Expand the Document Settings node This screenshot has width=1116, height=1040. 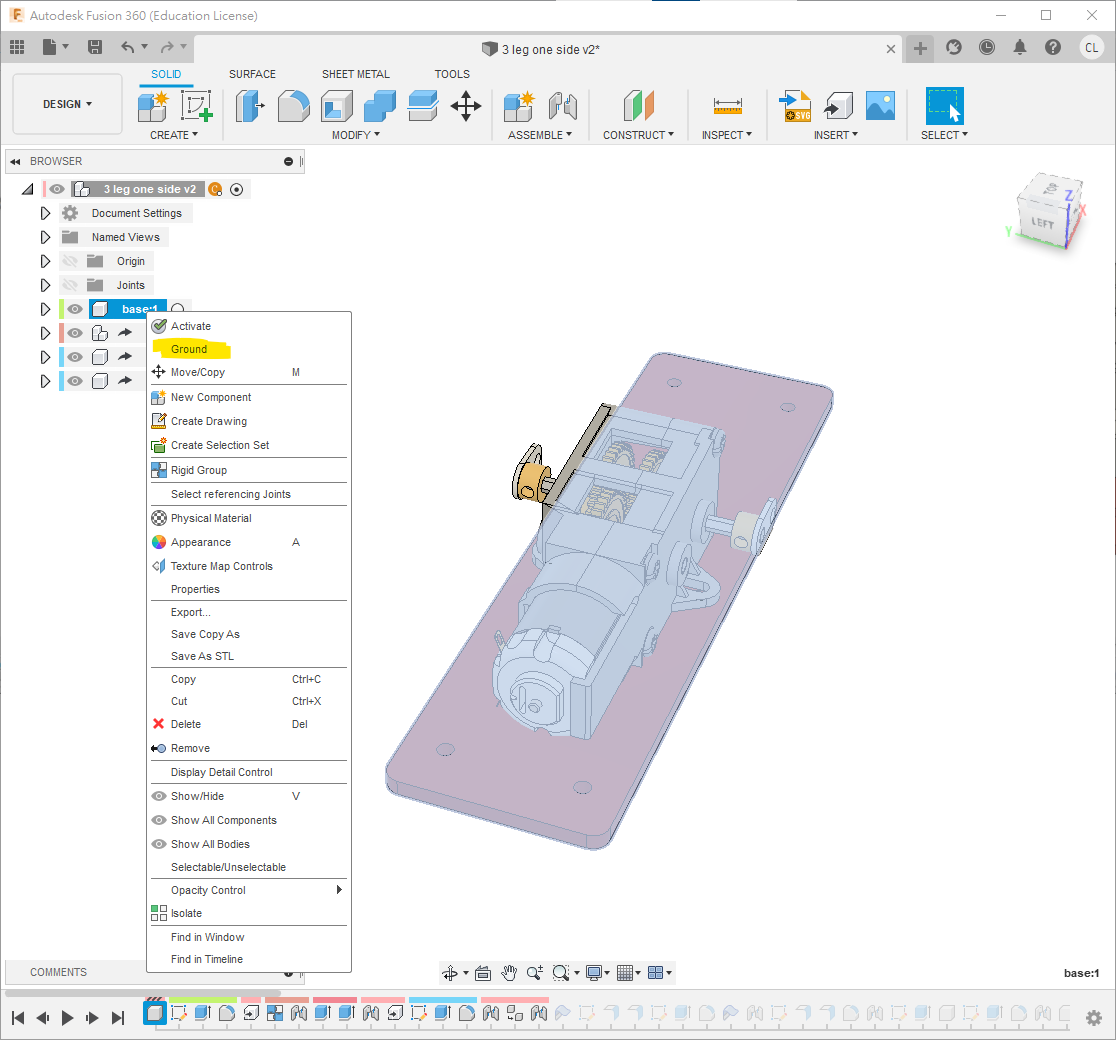coord(45,213)
